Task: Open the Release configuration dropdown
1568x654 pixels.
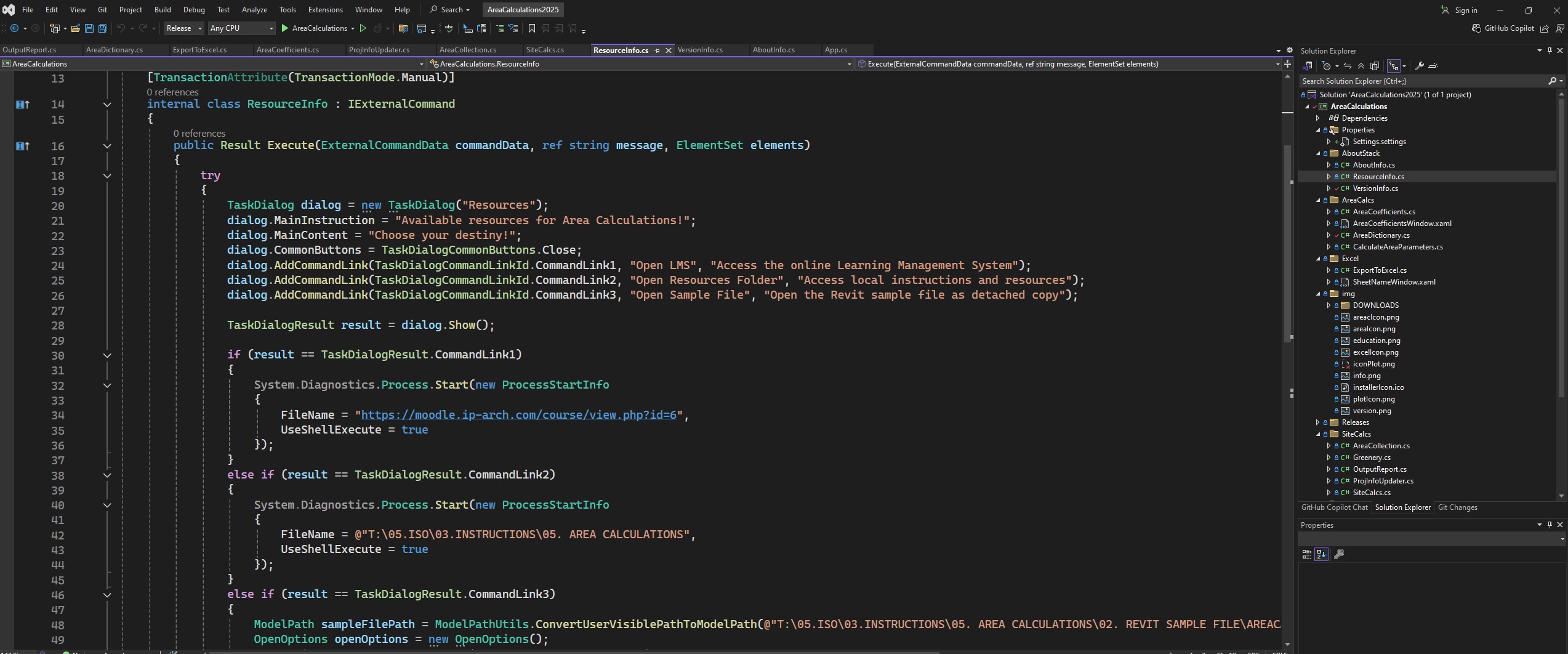Action: click(x=184, y=28)
